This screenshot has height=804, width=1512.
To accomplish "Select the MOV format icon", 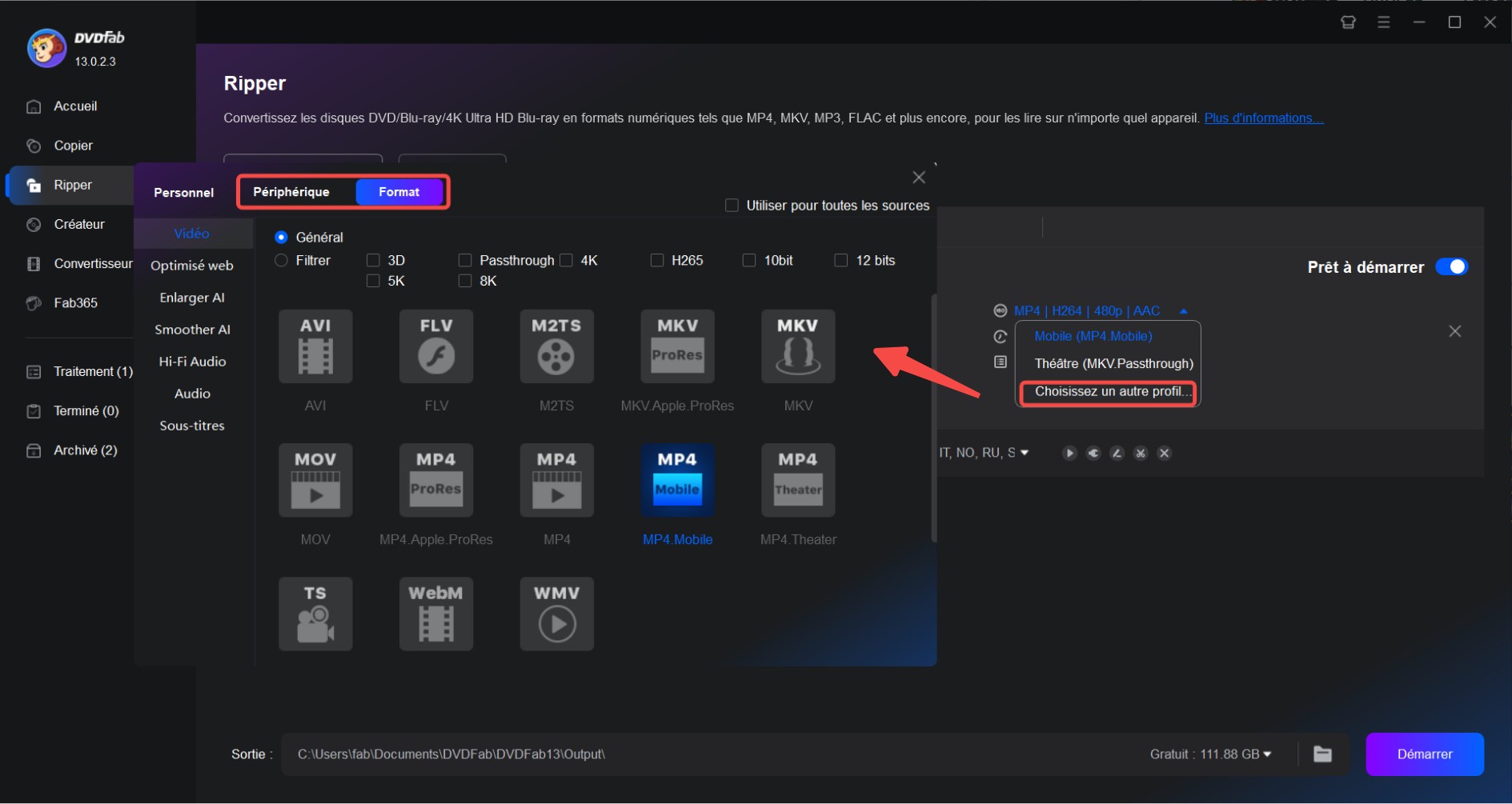I will tap(315, 480).
